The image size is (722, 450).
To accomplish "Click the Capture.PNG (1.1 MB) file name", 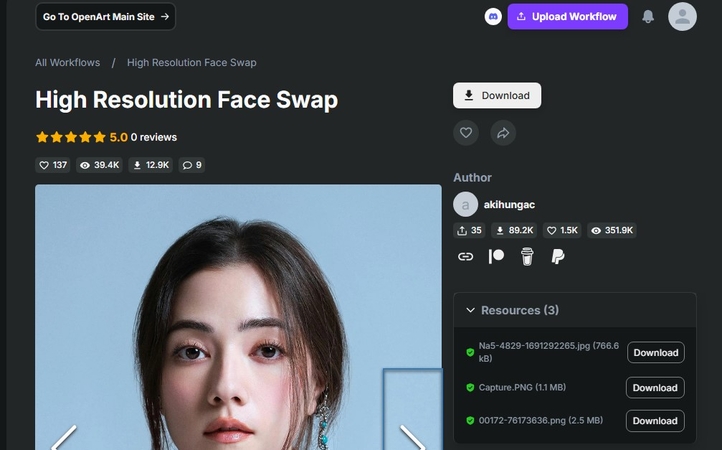I will pos(522,387).
